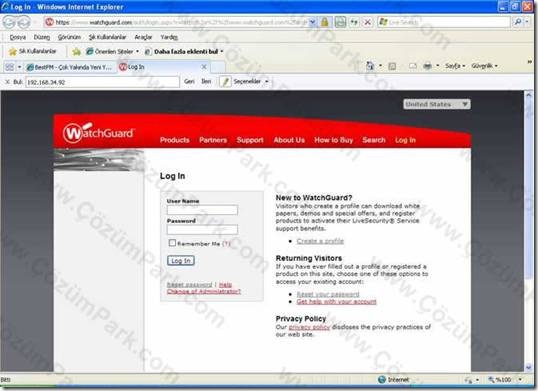Open Partners navigation item
The image size is (538, 391).
(213, 140)
